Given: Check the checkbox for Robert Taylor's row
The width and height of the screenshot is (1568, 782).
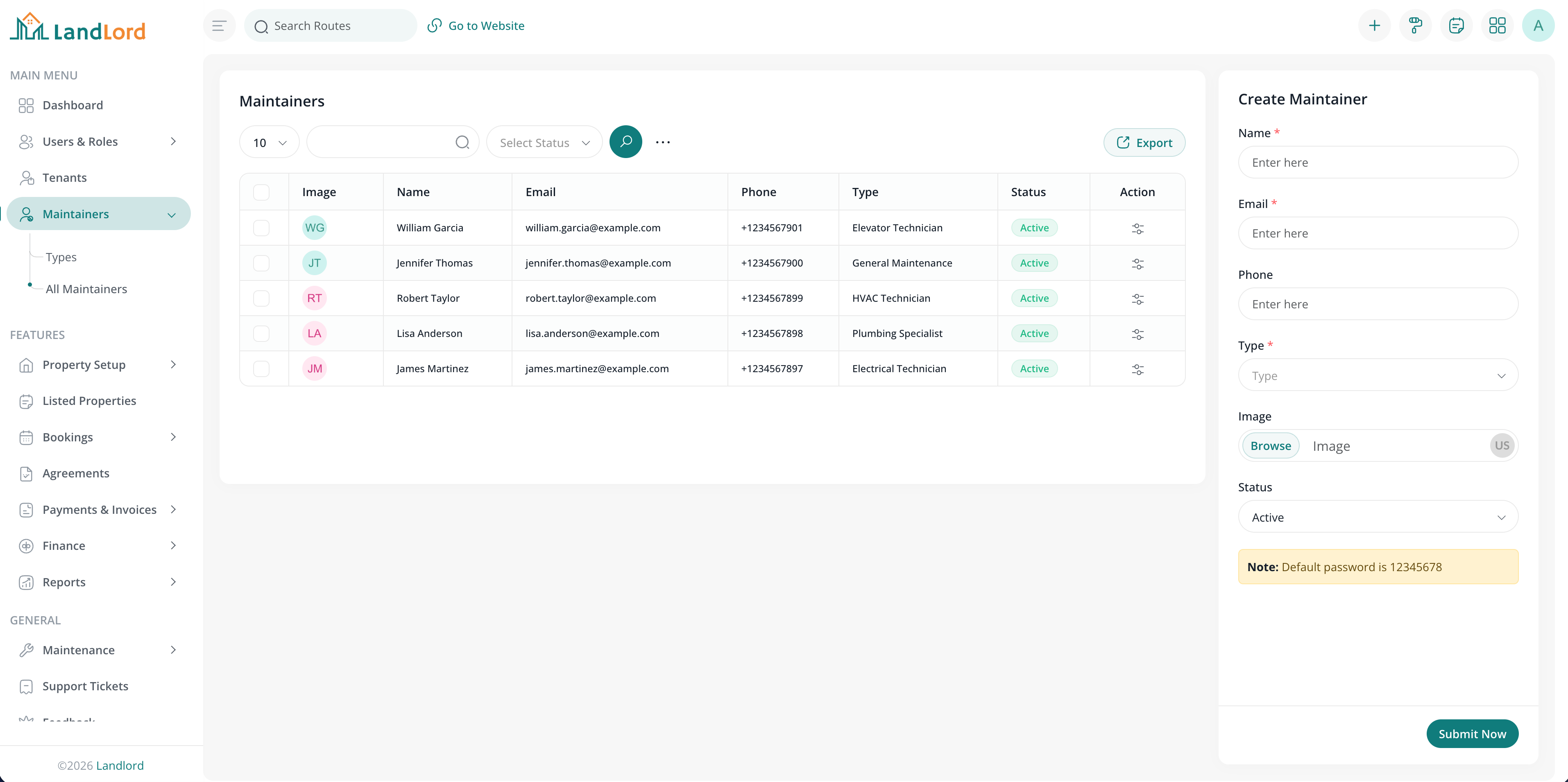Looking at the screenshot, I should pyautogui.click(x=262, y=298).
